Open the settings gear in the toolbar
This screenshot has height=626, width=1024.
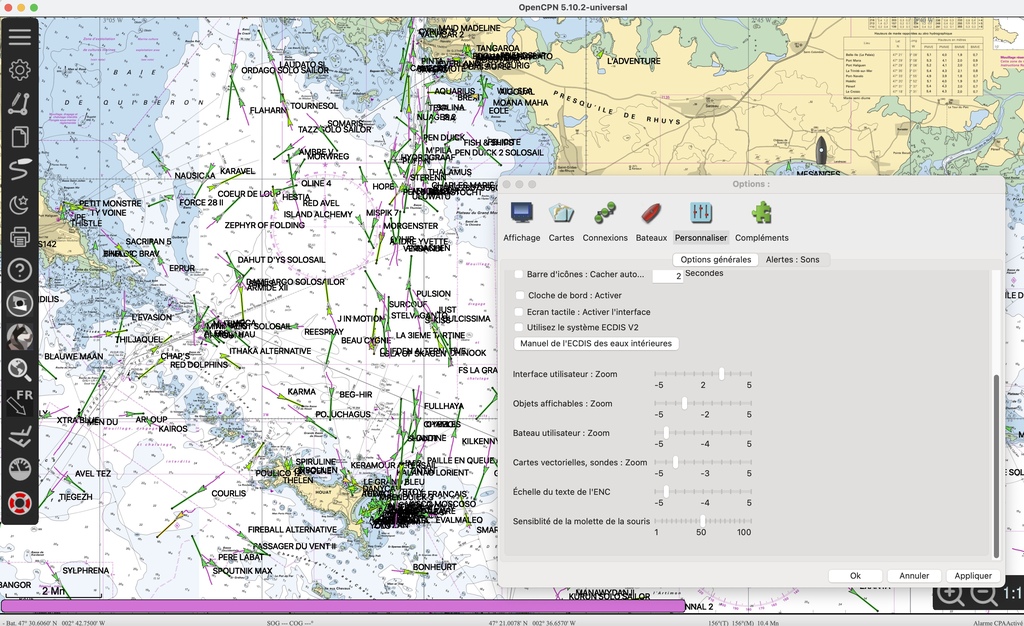pos(20,70)
